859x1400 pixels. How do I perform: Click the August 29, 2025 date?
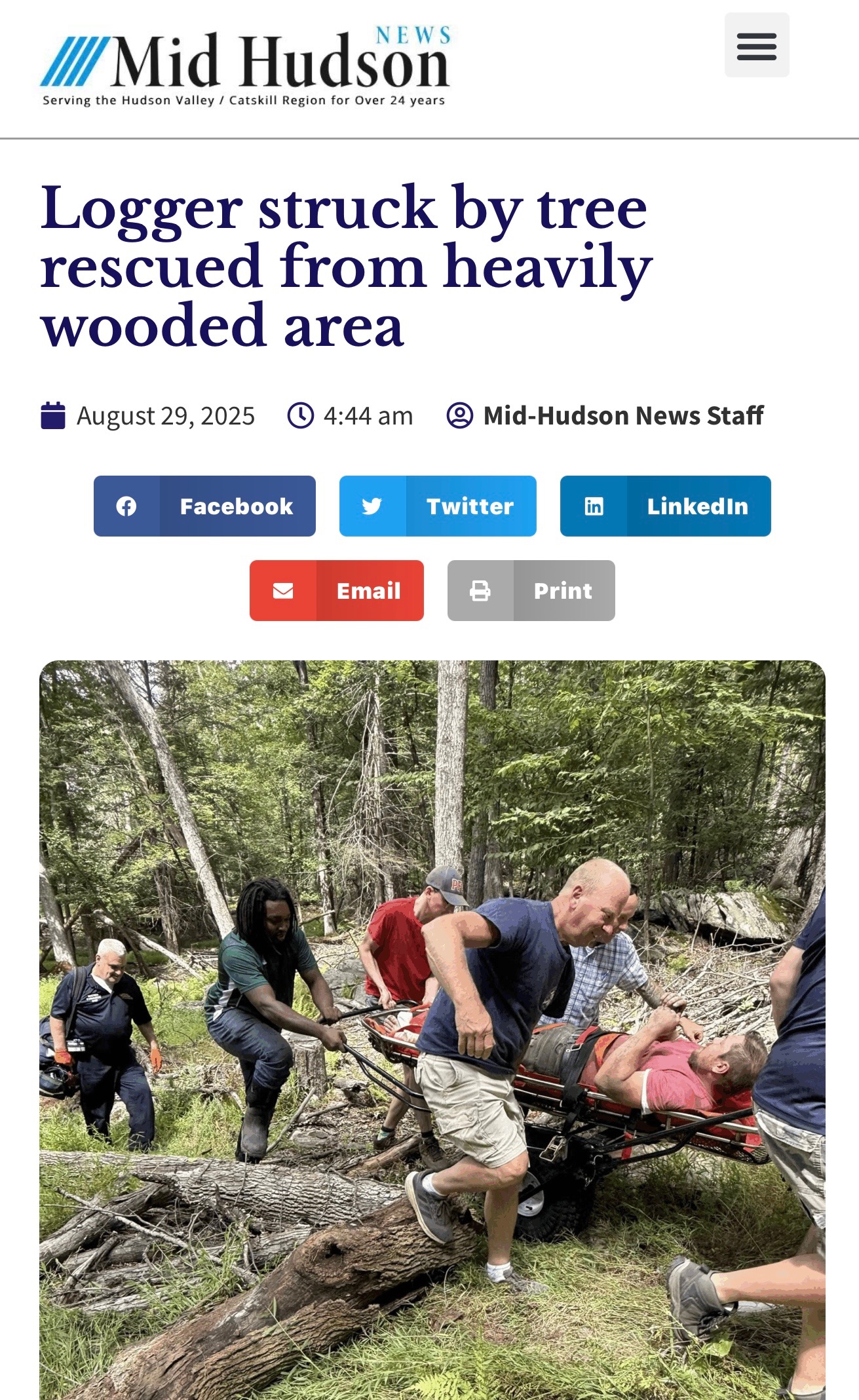pos(166,416)
